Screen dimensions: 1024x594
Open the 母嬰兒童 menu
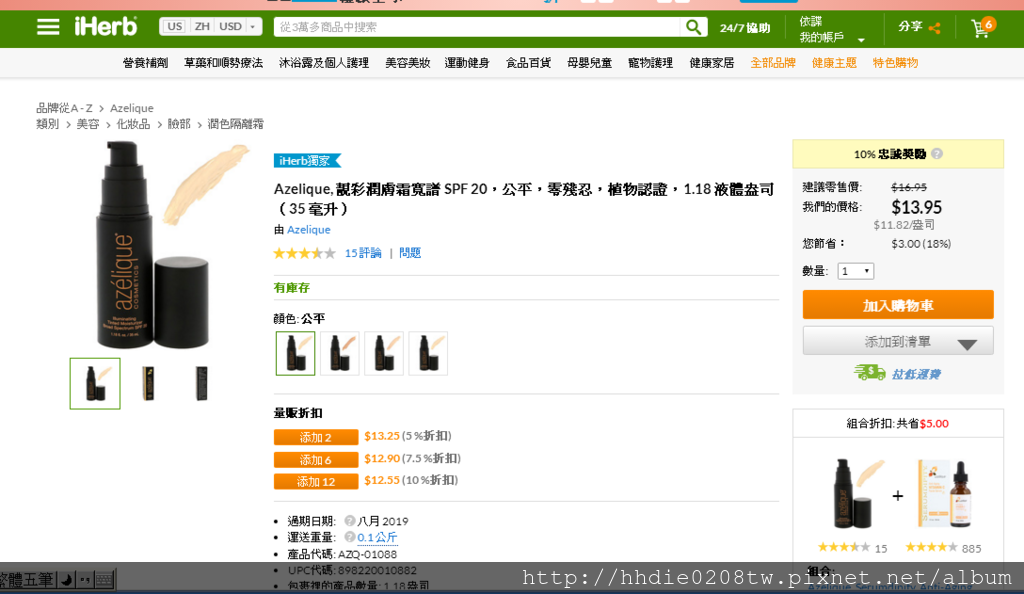[589, 63]
